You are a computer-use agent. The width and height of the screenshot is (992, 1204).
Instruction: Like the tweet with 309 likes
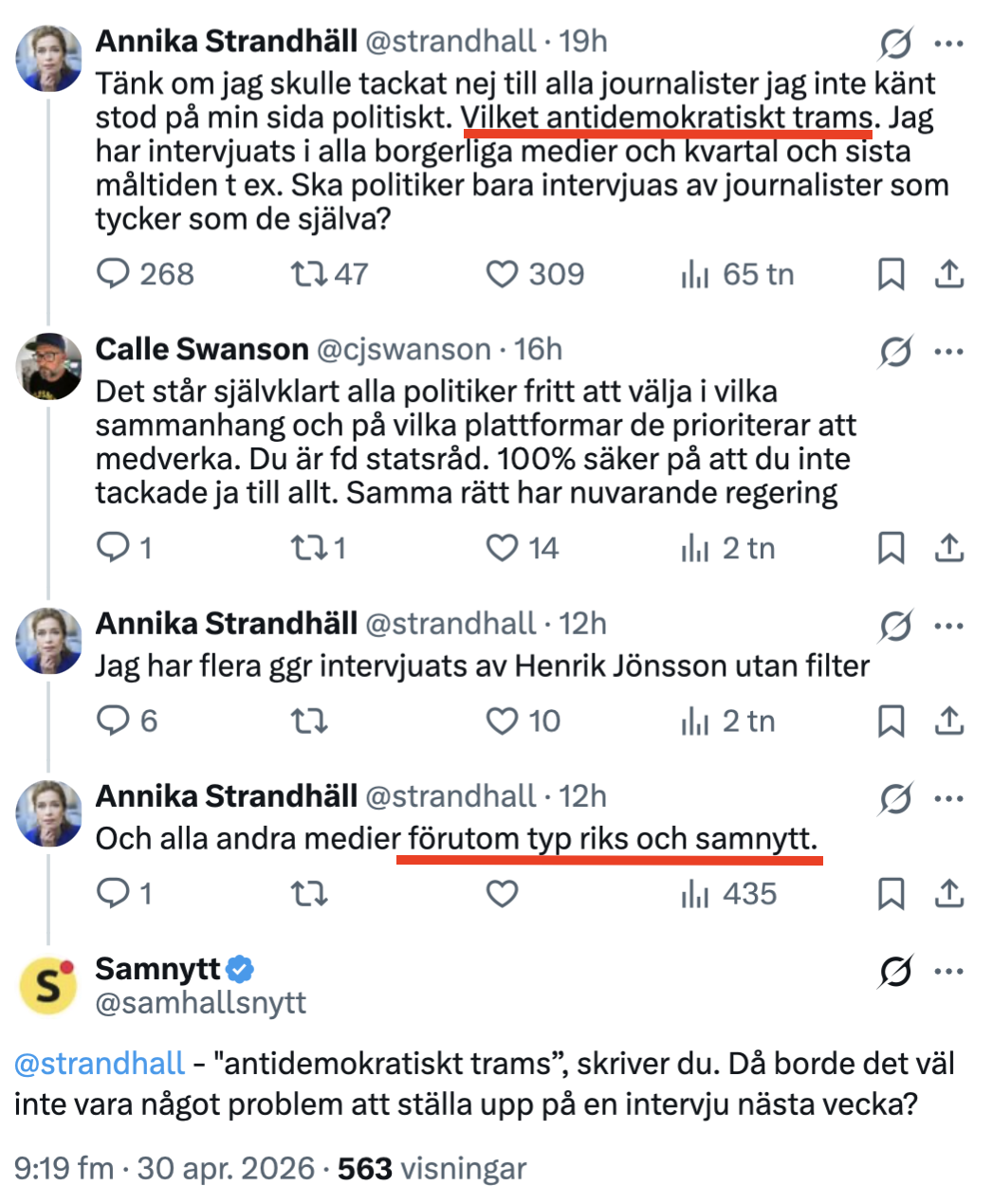coord(502,274)
